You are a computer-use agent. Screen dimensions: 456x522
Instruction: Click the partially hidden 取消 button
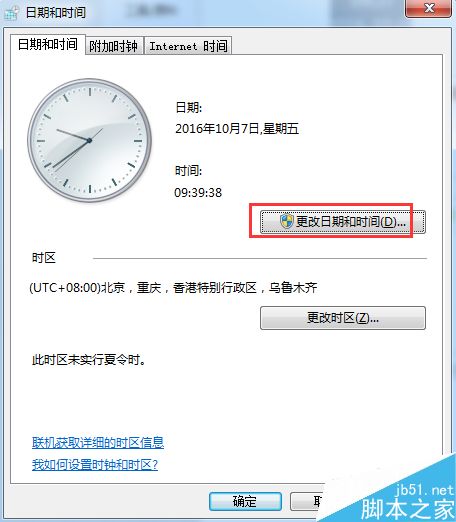coord(307,501)
